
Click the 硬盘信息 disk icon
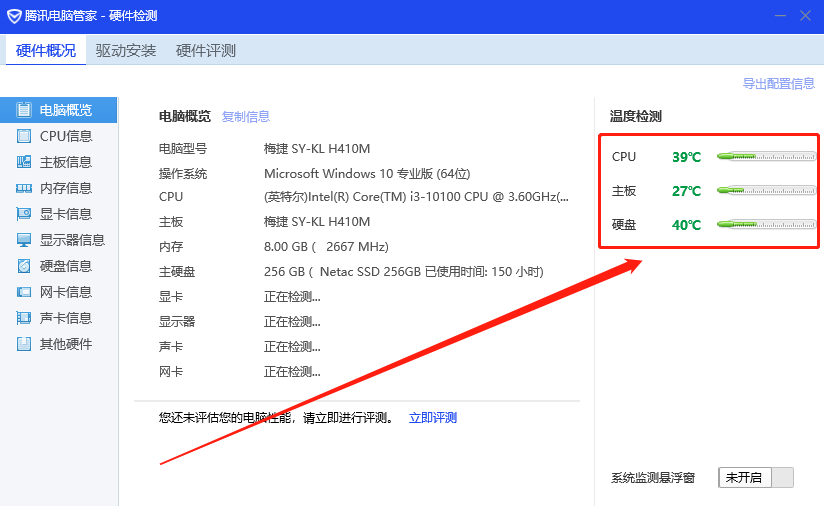24,266
